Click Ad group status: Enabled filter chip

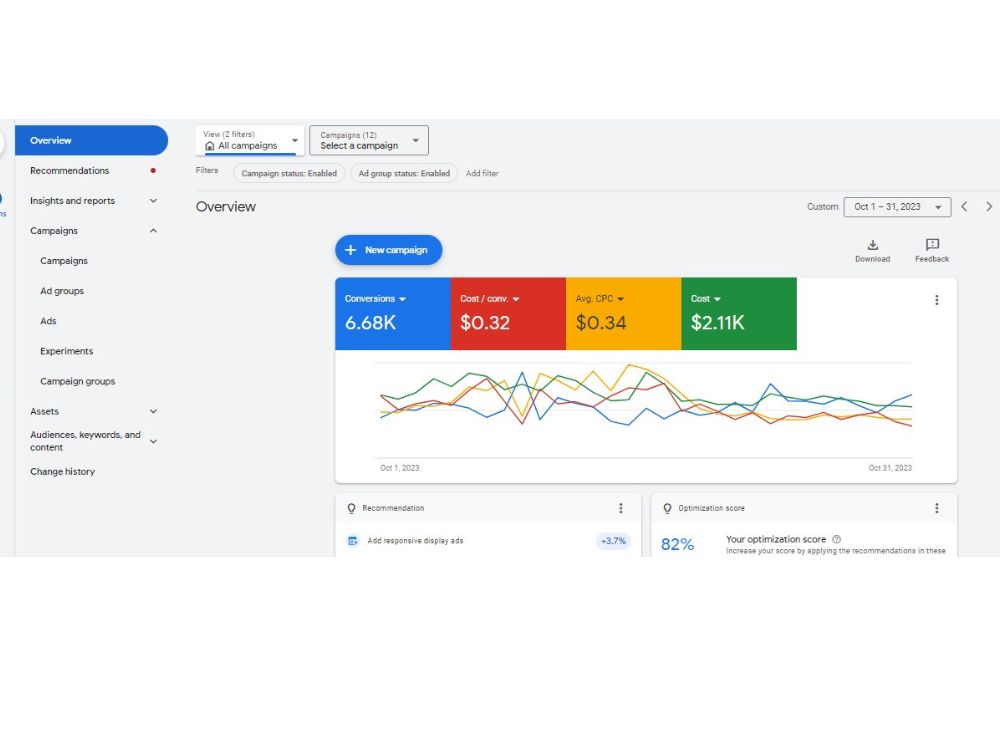404,173
